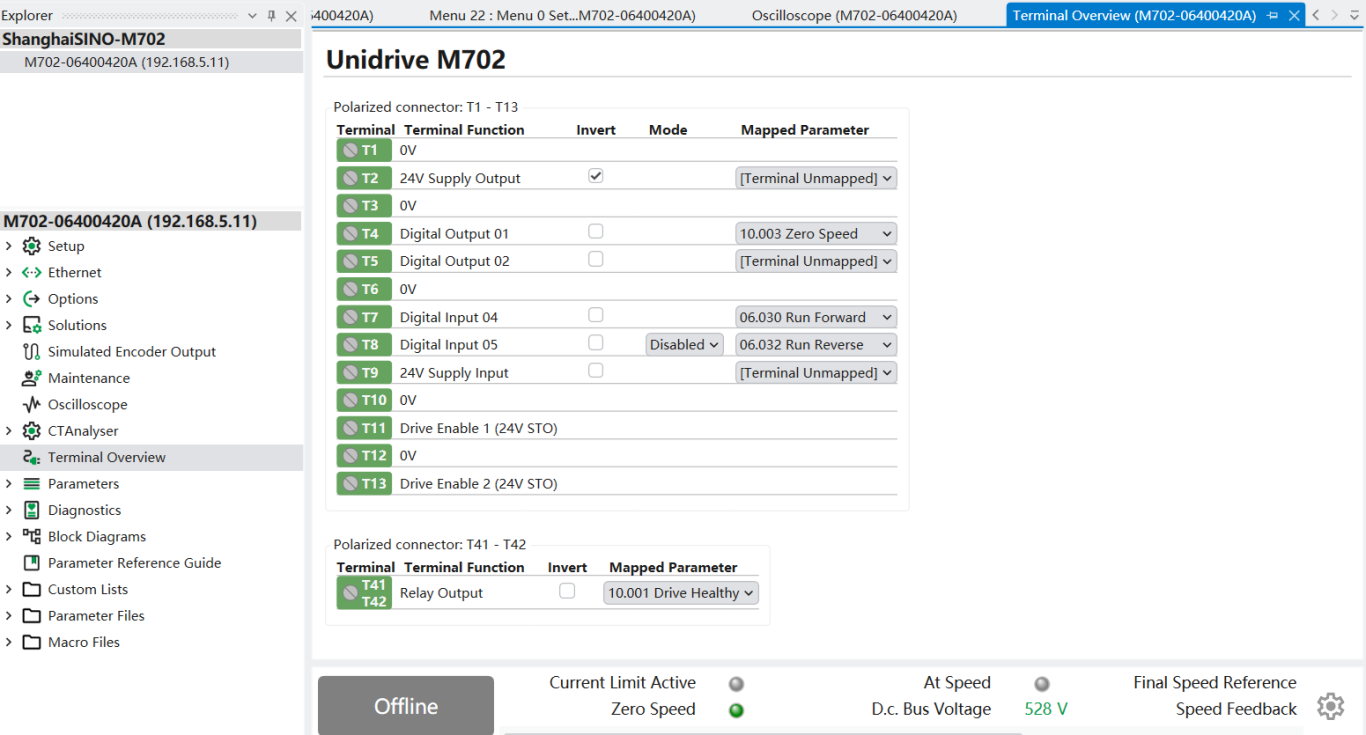Screen dimensions: 1366x735
Task: Open settings gear in status bar
Action: point(1330,706)
